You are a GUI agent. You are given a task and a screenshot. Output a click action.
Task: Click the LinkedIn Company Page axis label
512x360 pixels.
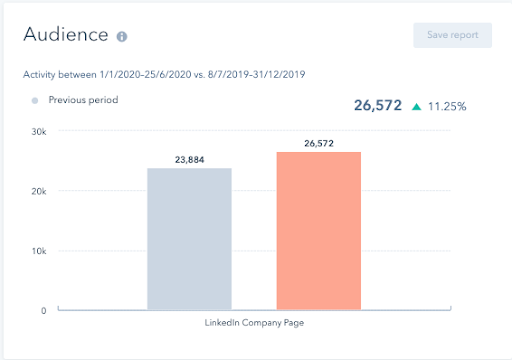(254, 323)
